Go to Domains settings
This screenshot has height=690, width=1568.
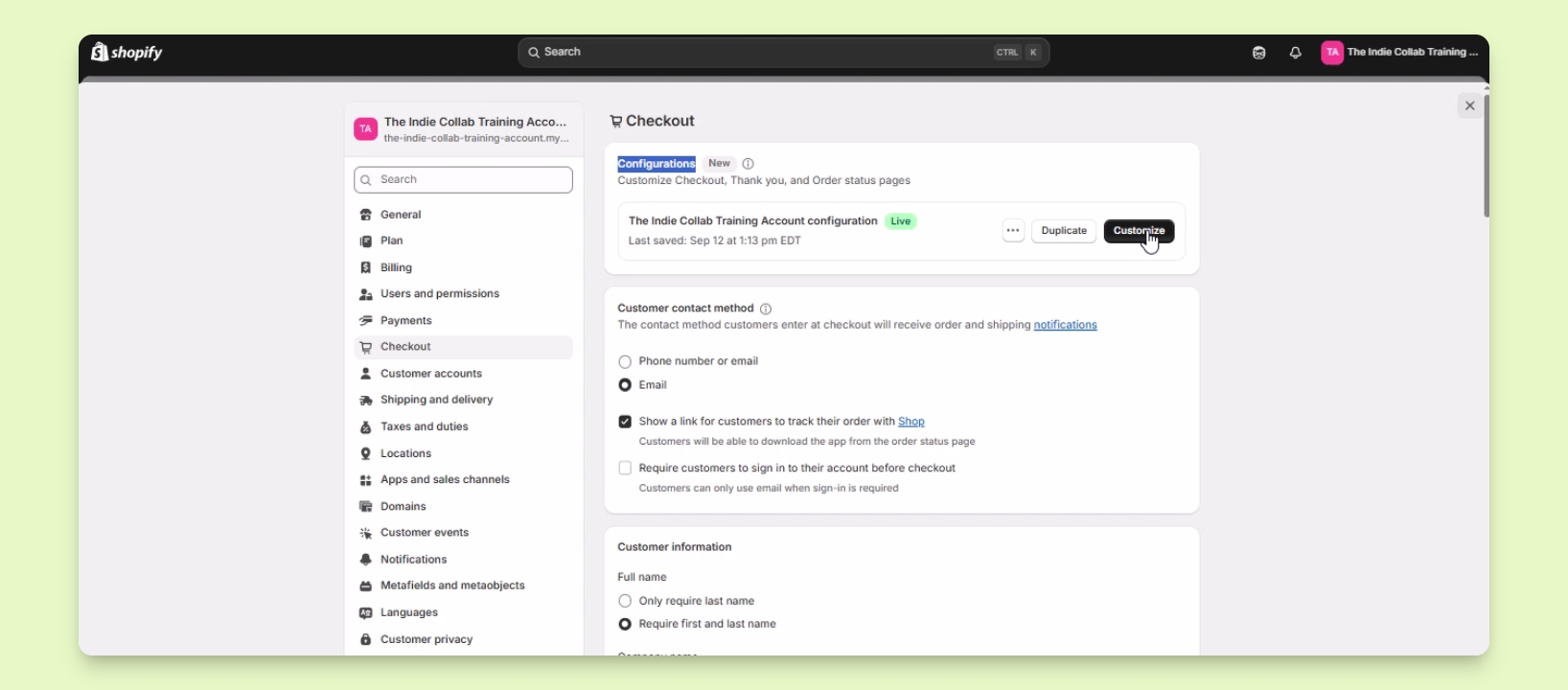click(x=463, y=507)
